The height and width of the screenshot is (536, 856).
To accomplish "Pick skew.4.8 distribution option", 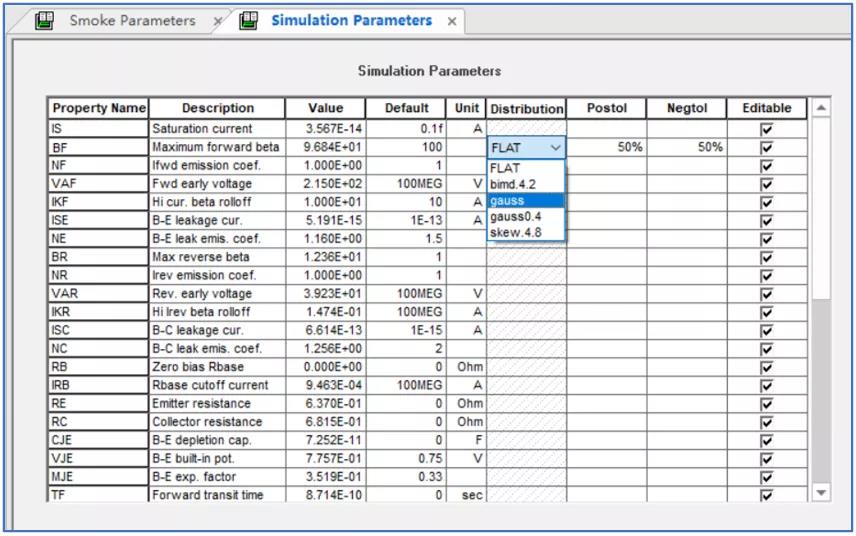I will point(526,233).
